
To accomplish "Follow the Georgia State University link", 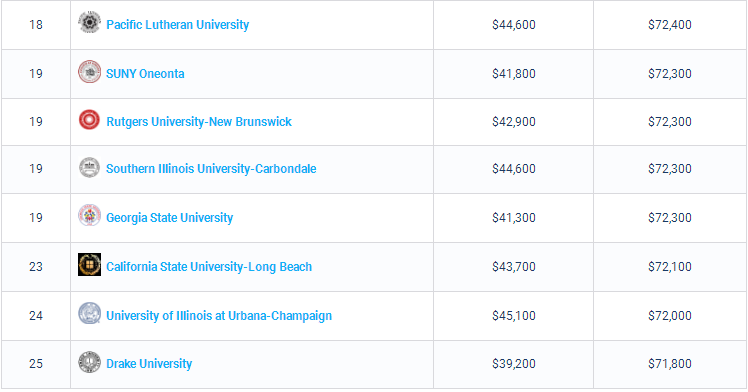I will click(x=169, y=218).
